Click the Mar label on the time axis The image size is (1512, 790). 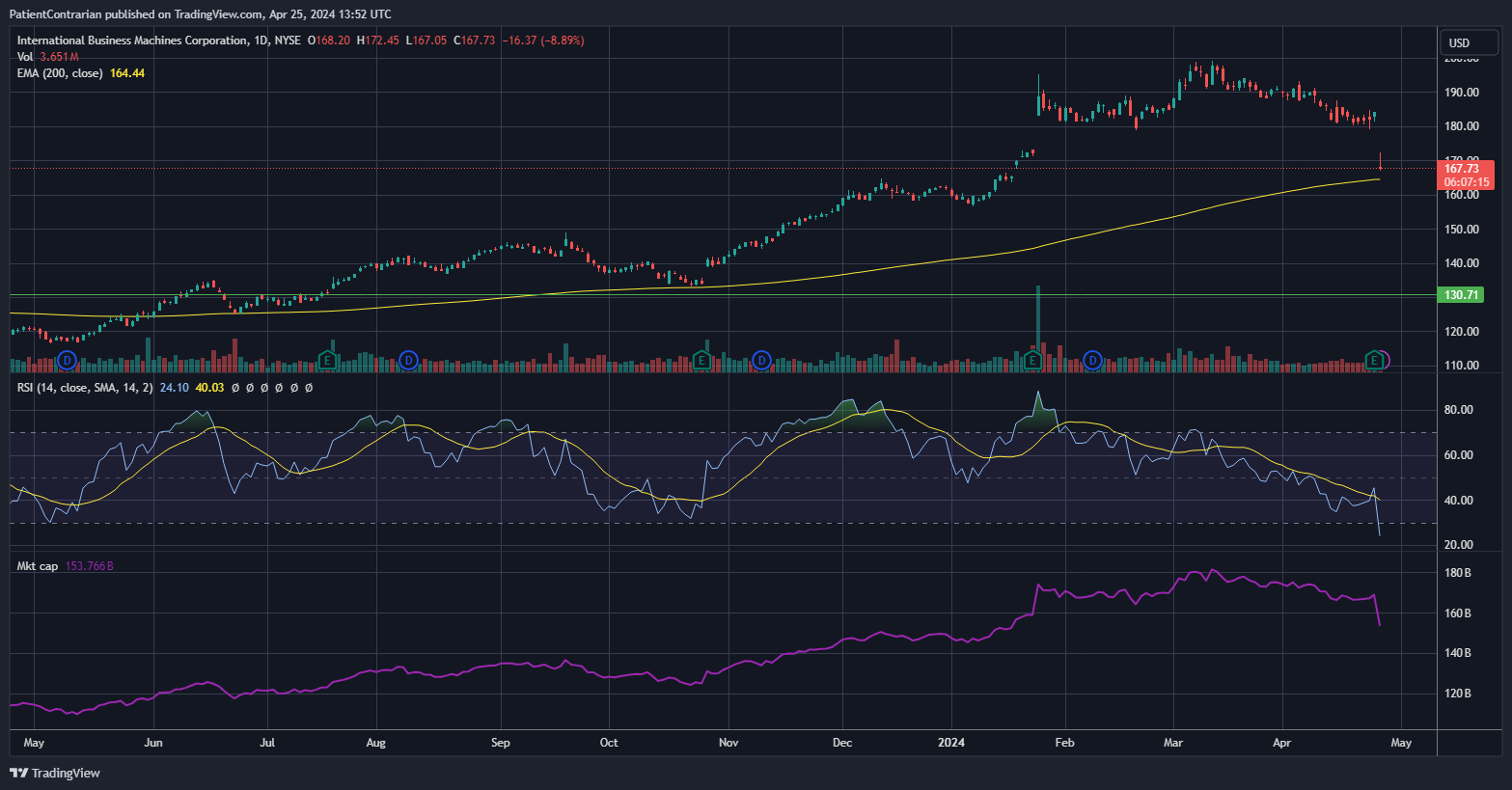(x=1173, y=743)
